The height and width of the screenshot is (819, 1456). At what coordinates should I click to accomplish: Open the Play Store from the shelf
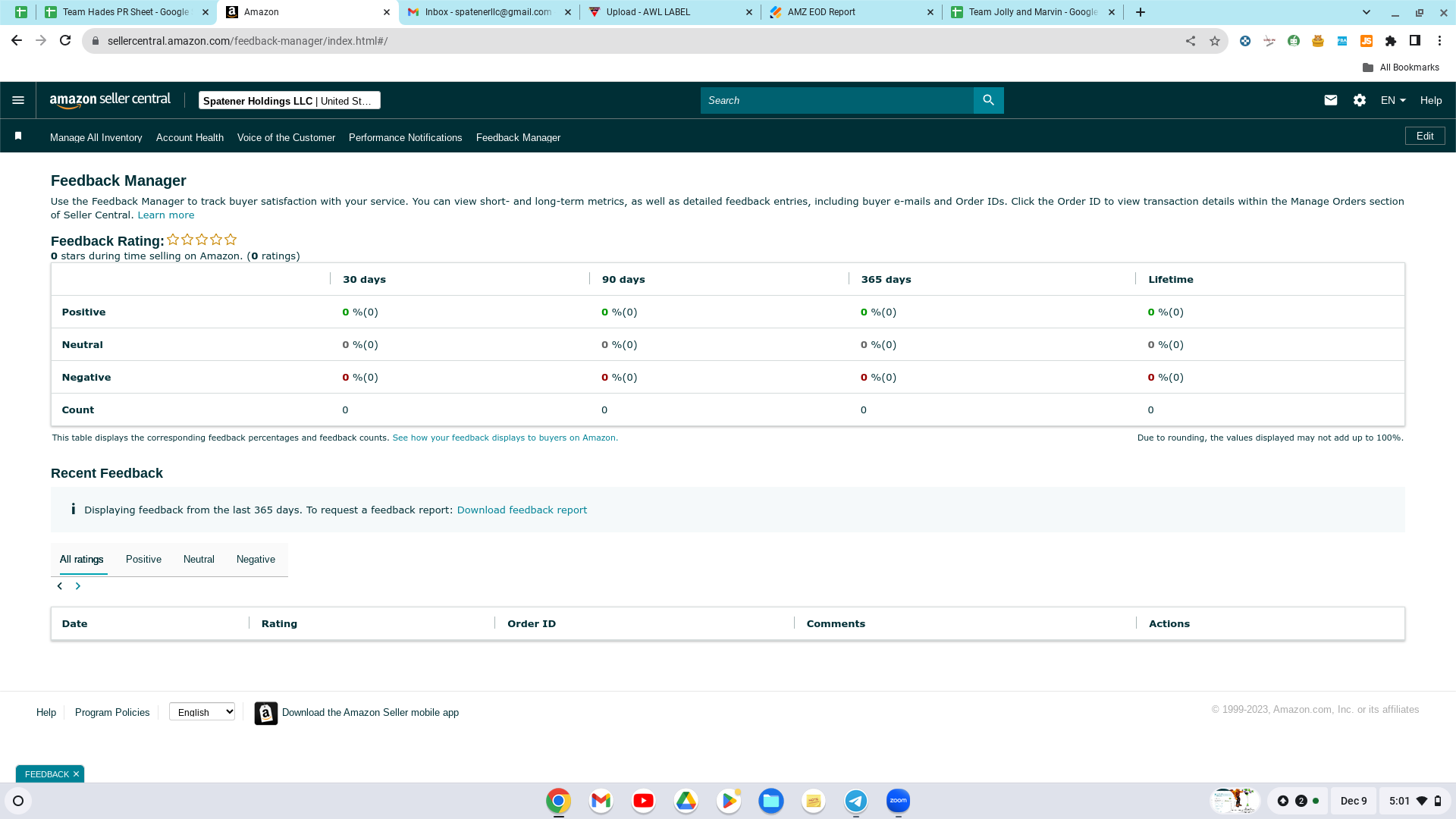coord(728,801)
